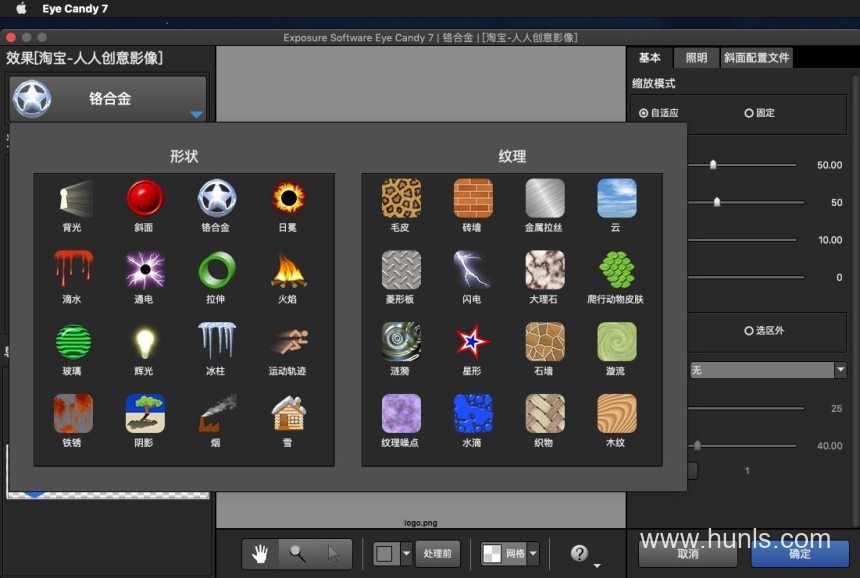860x578 pixels.
Task: Choose the 水滴 water drops texture
Action: coord(473,413)
